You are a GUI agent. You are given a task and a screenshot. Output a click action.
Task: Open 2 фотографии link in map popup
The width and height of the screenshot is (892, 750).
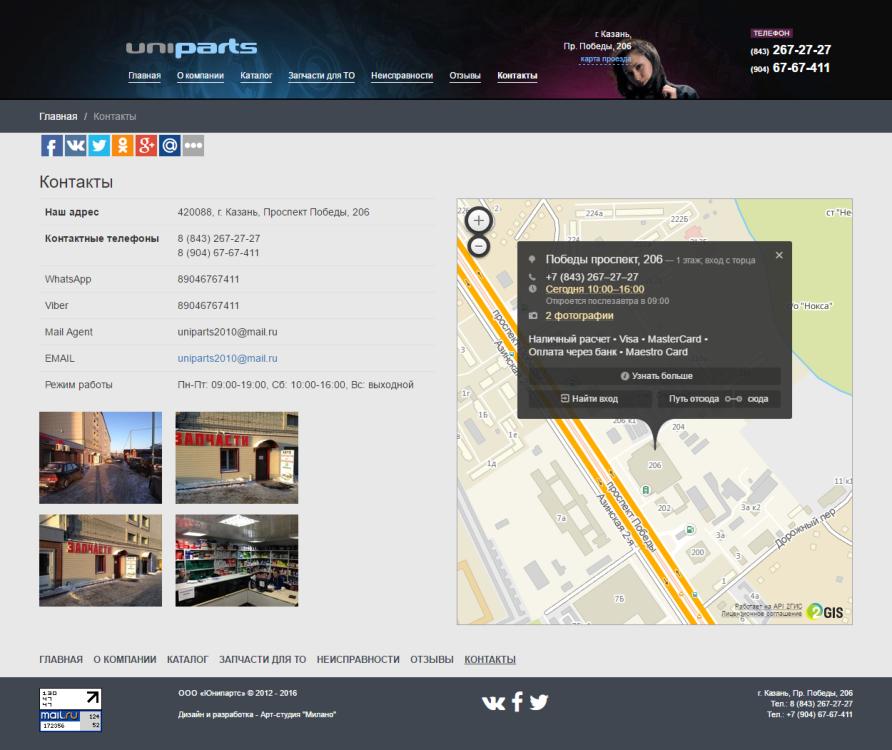[579, 316]
